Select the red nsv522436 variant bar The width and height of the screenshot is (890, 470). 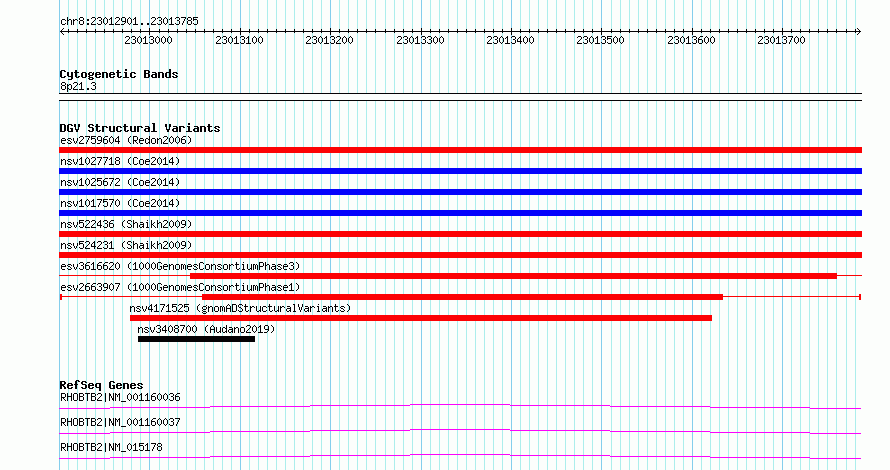[460, 234]
